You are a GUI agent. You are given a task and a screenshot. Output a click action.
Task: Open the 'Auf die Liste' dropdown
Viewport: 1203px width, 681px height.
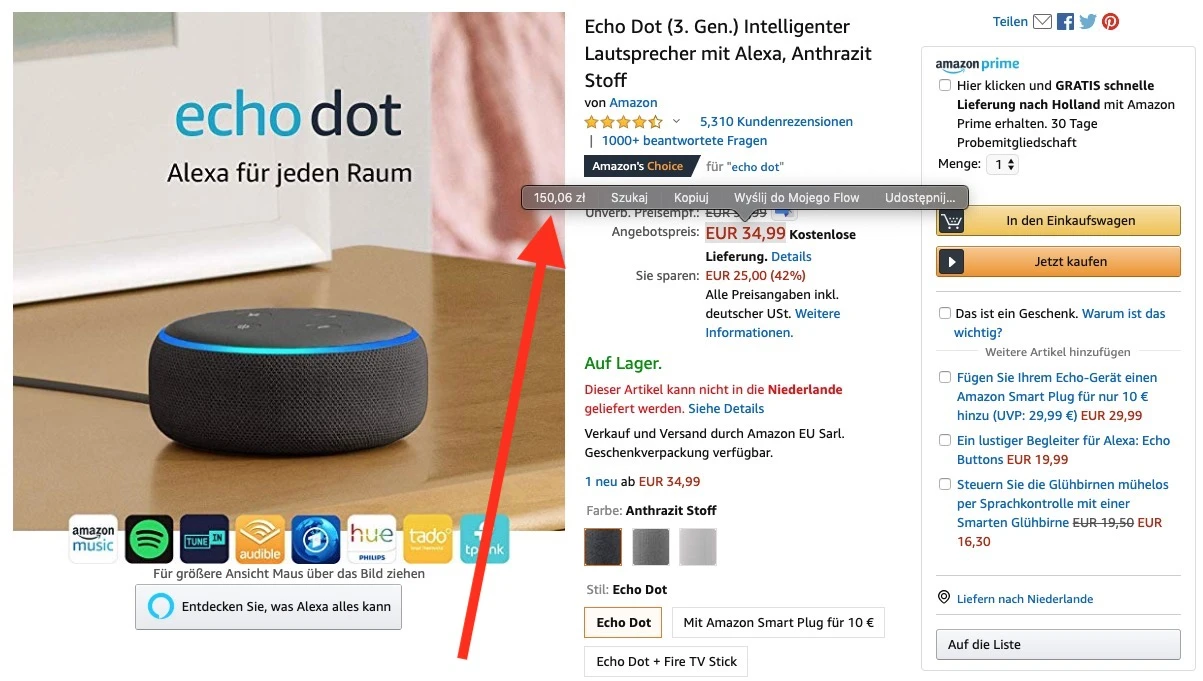(x=1058, y=644)
